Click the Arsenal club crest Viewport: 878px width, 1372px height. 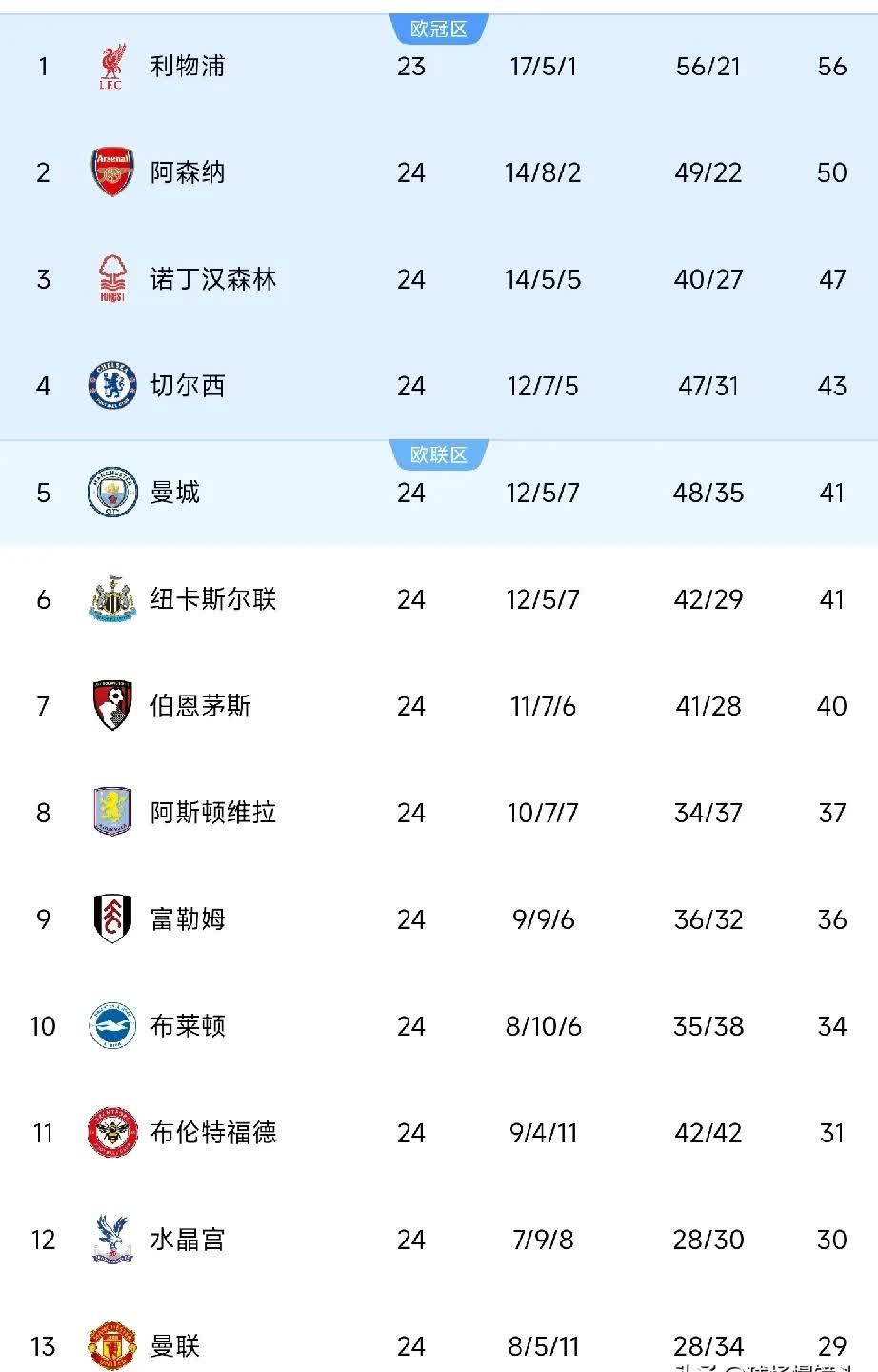(111, 172)
